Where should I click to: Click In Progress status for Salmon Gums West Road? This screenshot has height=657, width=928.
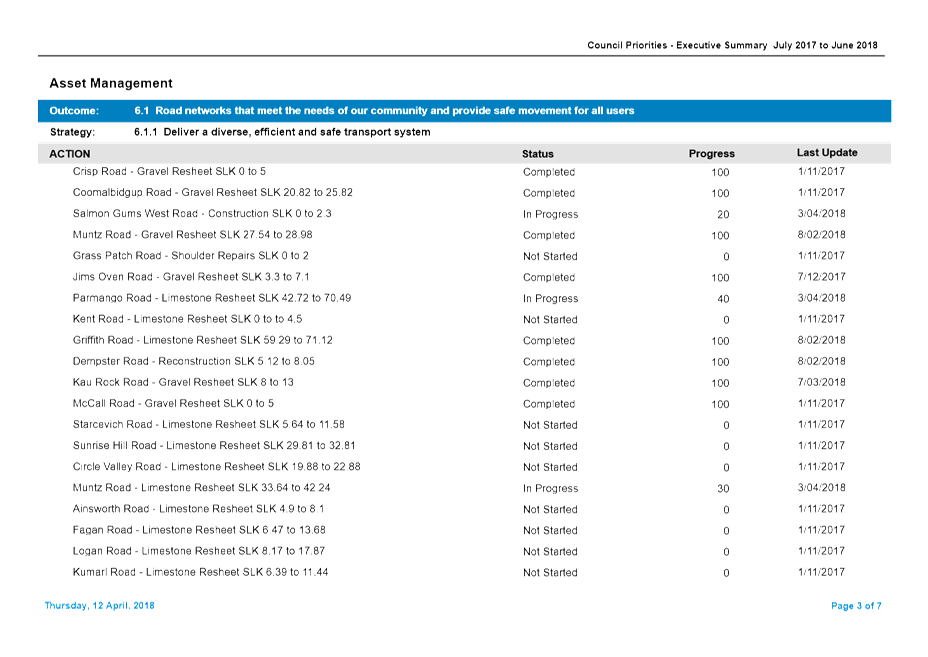point(550,214)
